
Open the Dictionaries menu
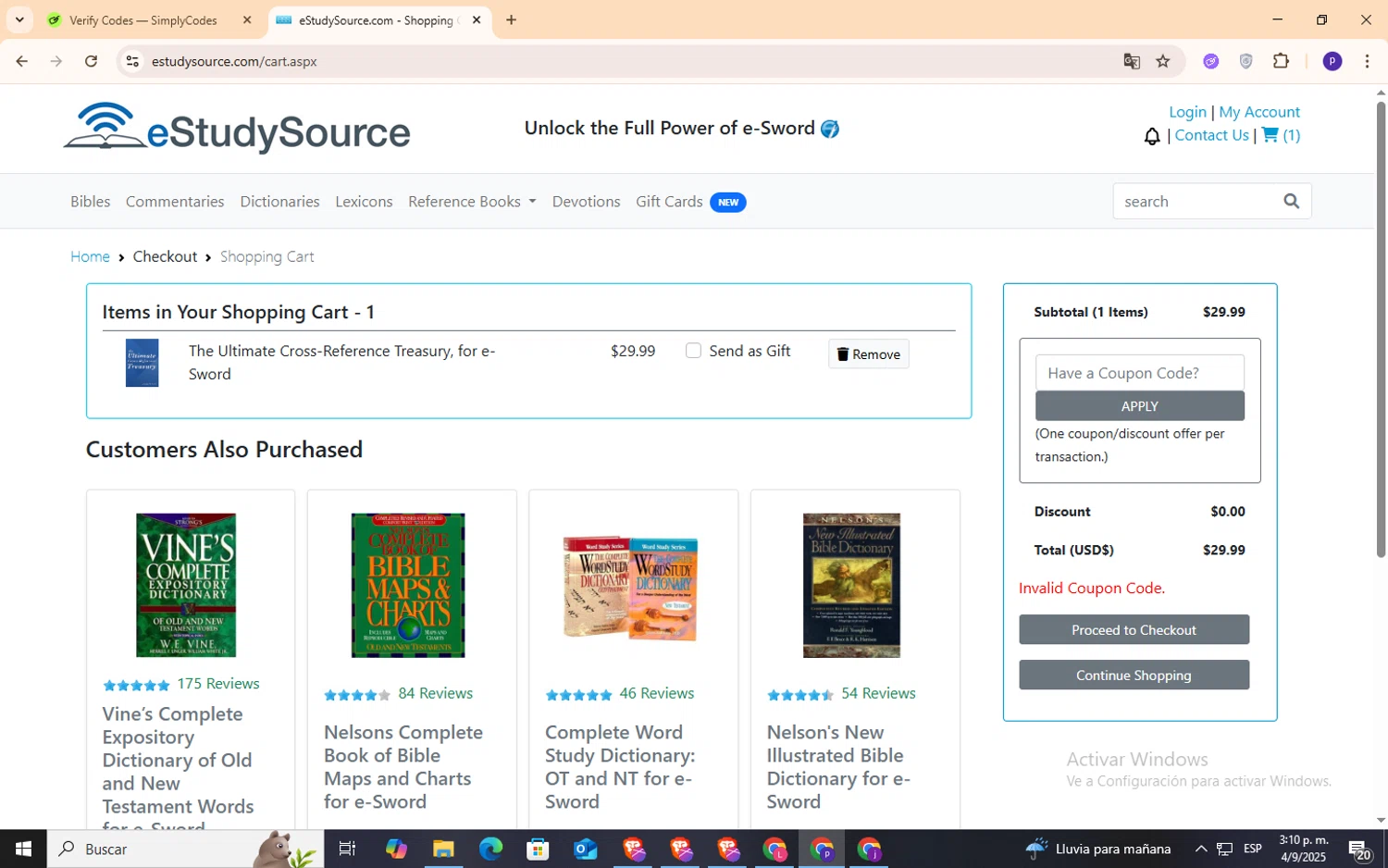(x=279, y=201)
